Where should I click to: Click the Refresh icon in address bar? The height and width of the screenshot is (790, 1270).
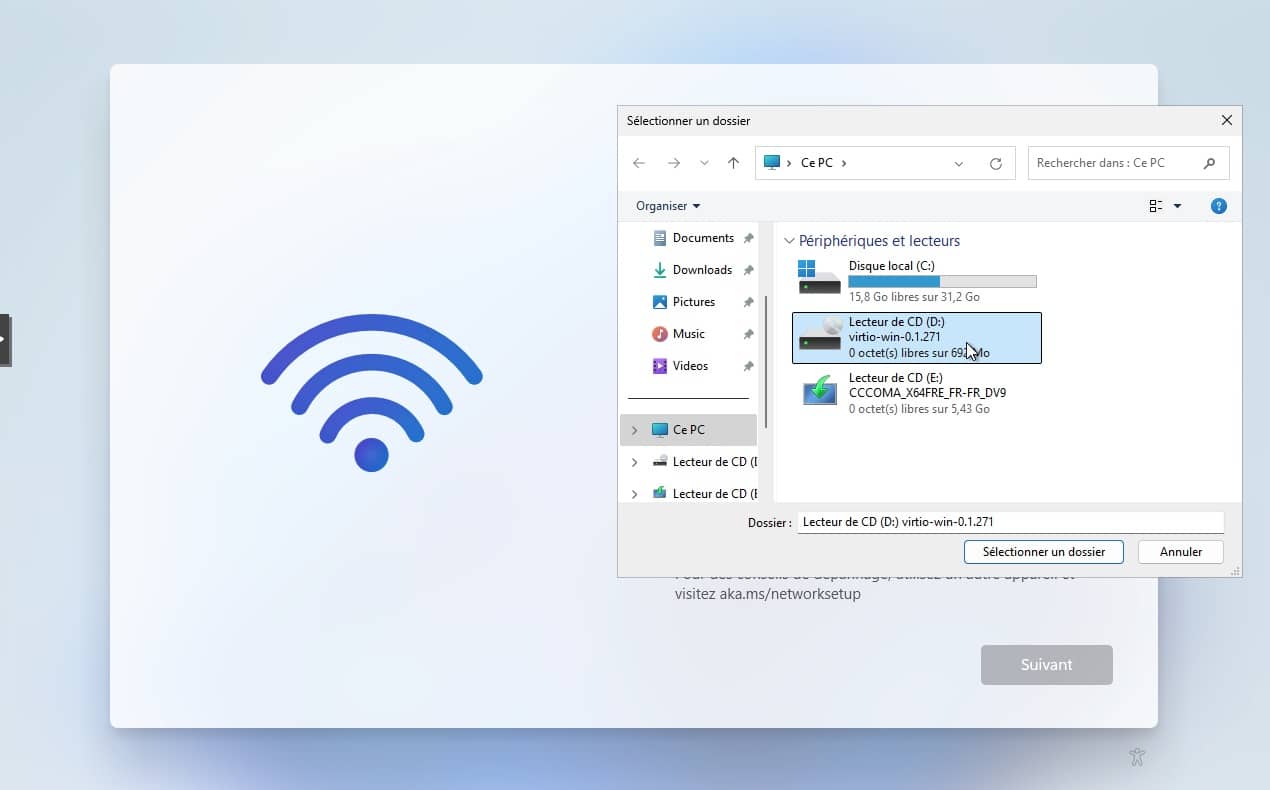(995, 163)
